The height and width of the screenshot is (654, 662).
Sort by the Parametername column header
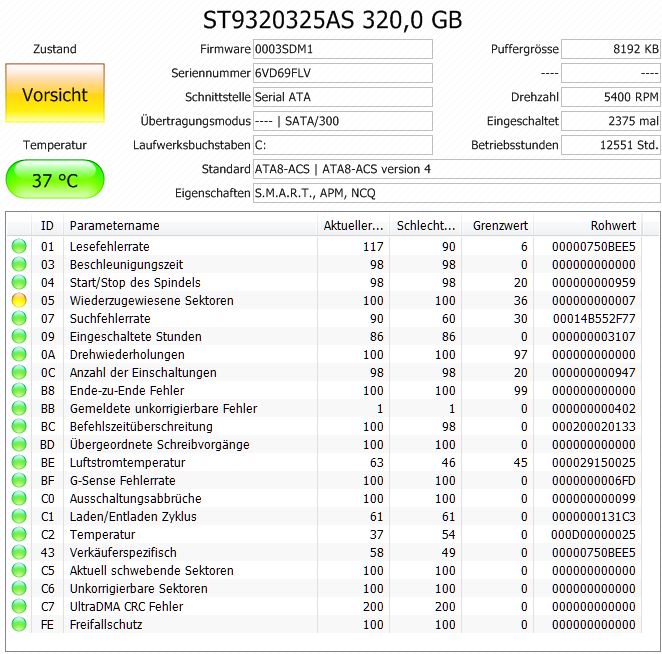pyautogui.click(x=190, y=225)
